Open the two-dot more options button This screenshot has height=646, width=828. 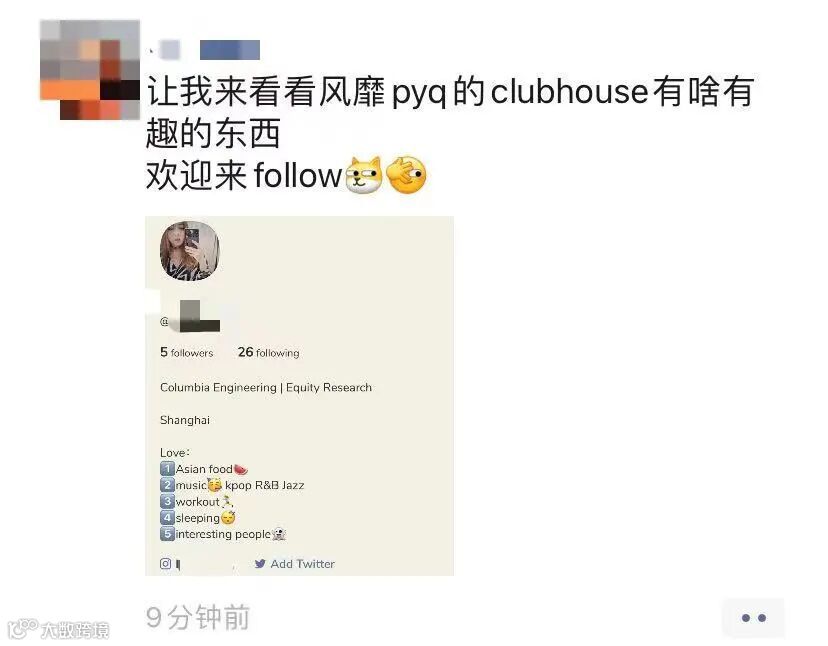tap(753, 617)
